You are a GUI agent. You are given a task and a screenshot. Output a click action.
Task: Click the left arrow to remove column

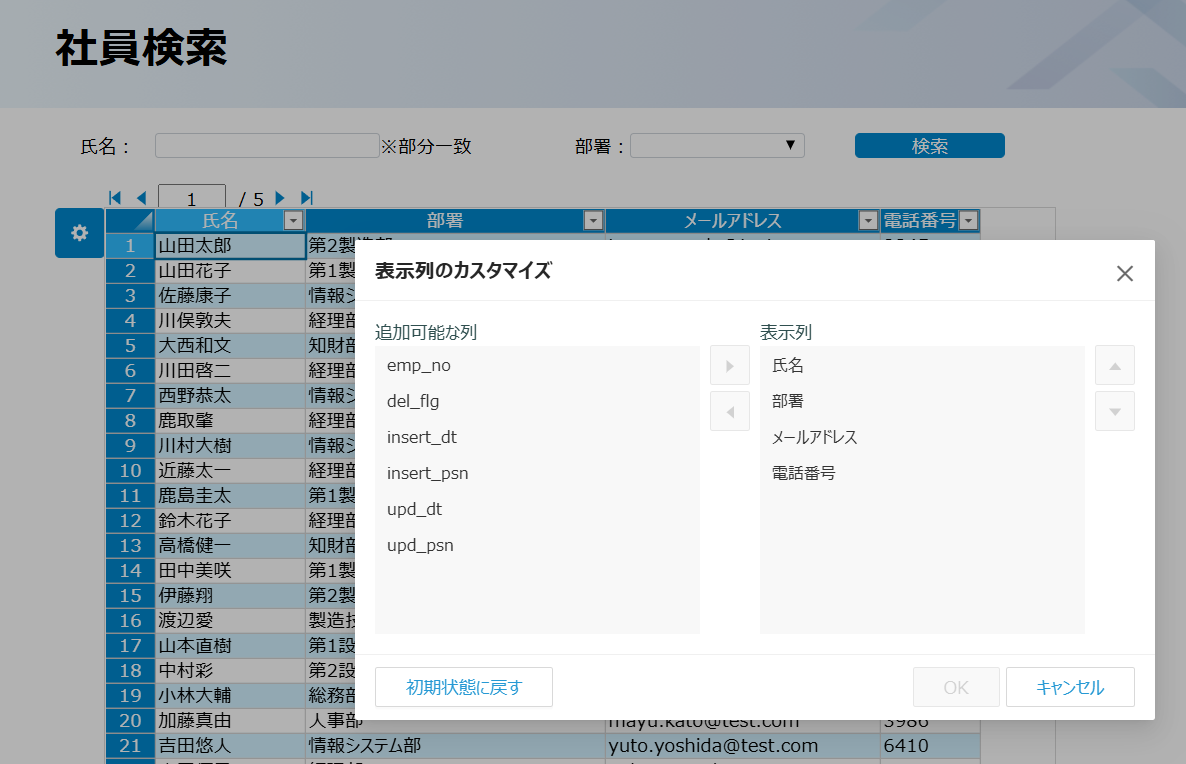pos(730,411)
